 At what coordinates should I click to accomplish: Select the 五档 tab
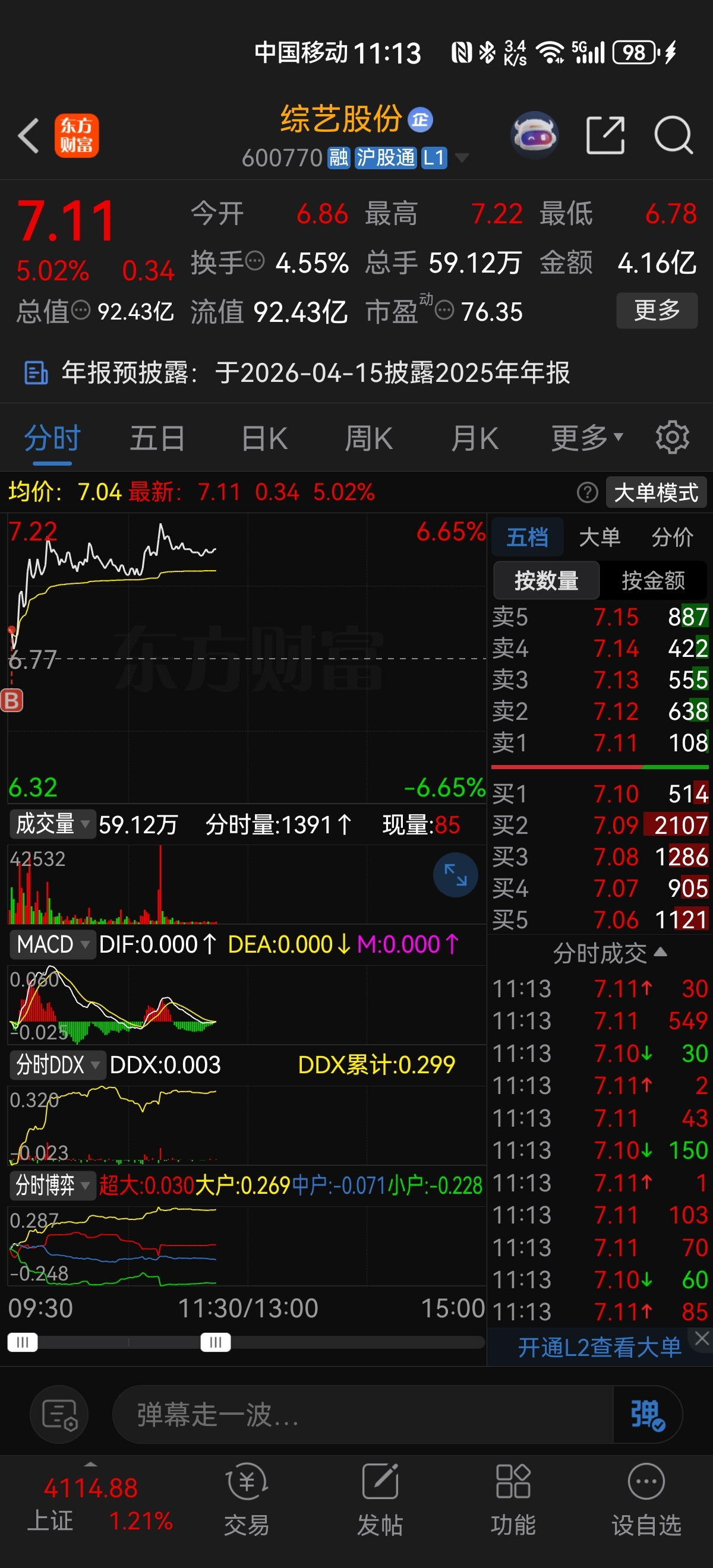527,538
